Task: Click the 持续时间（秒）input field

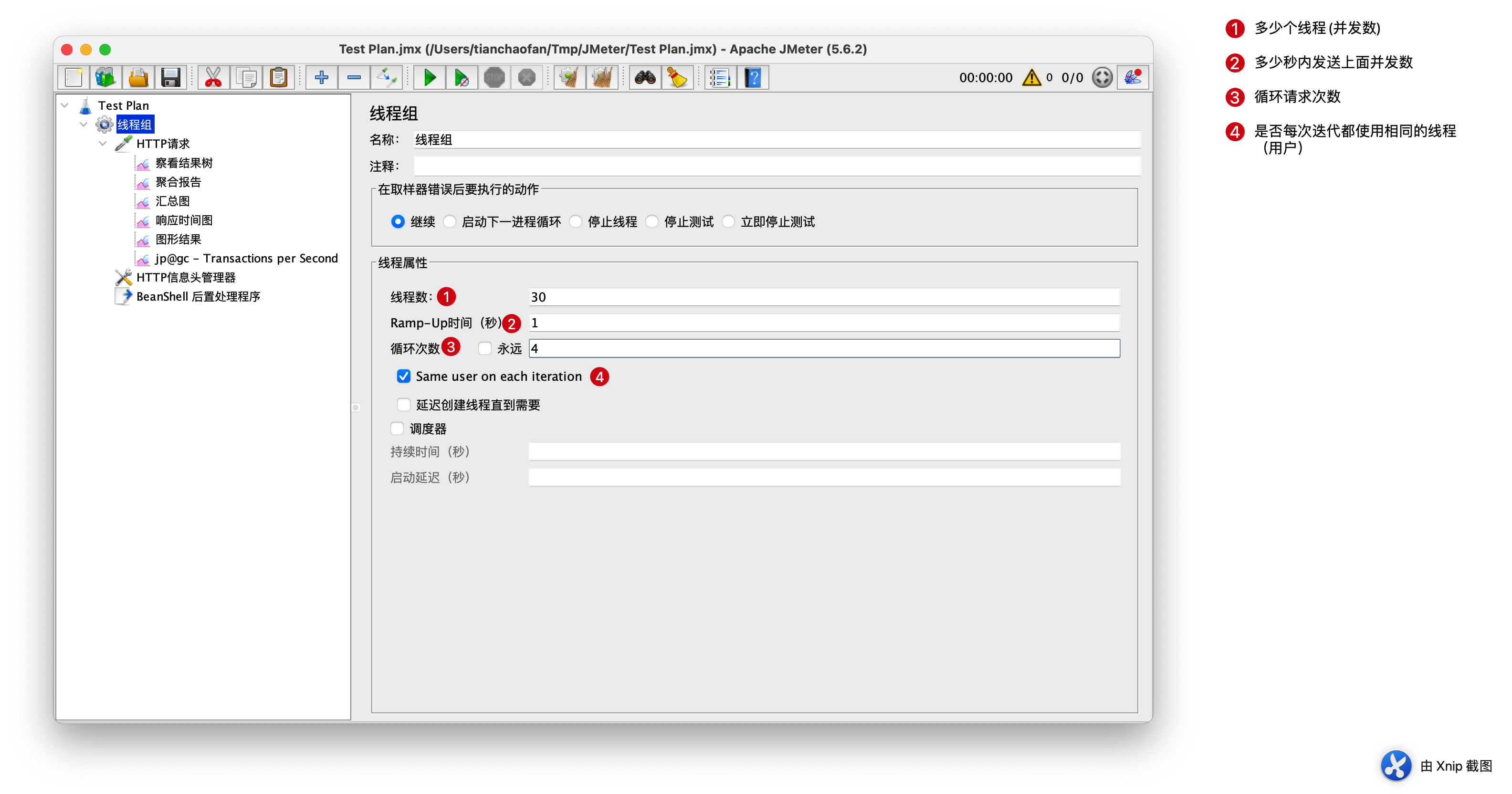Action: 824,451
